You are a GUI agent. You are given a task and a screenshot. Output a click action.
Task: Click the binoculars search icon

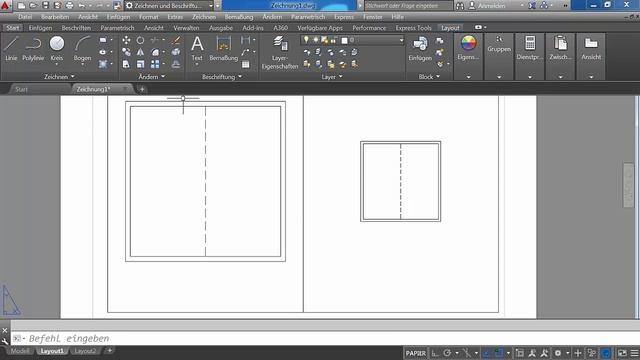(460, 6)
